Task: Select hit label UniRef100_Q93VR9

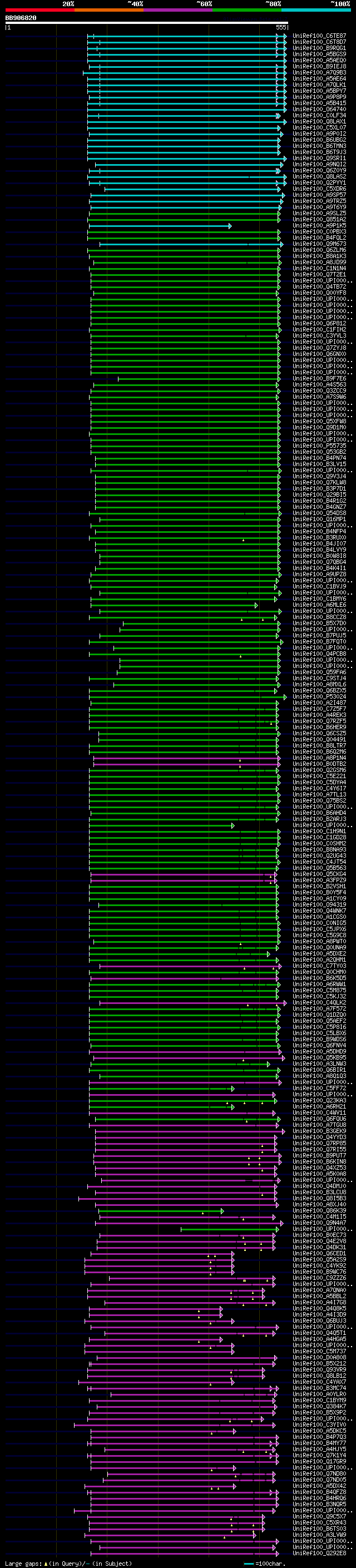Action: pos(319,1369)
